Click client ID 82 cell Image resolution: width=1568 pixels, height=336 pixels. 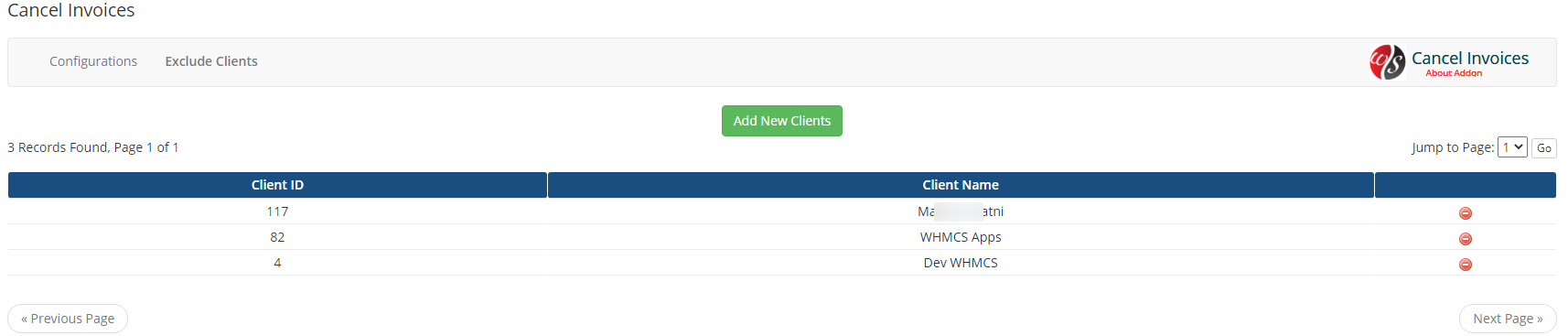(x=277, y=237)
